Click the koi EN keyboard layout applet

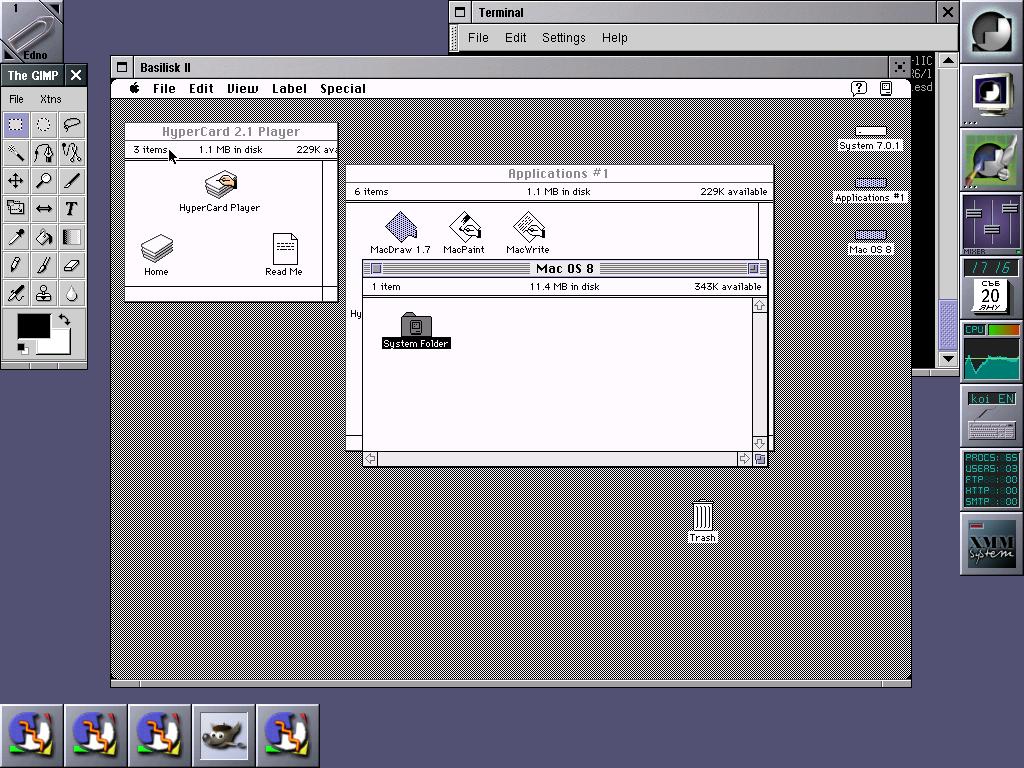coord(991,416)
